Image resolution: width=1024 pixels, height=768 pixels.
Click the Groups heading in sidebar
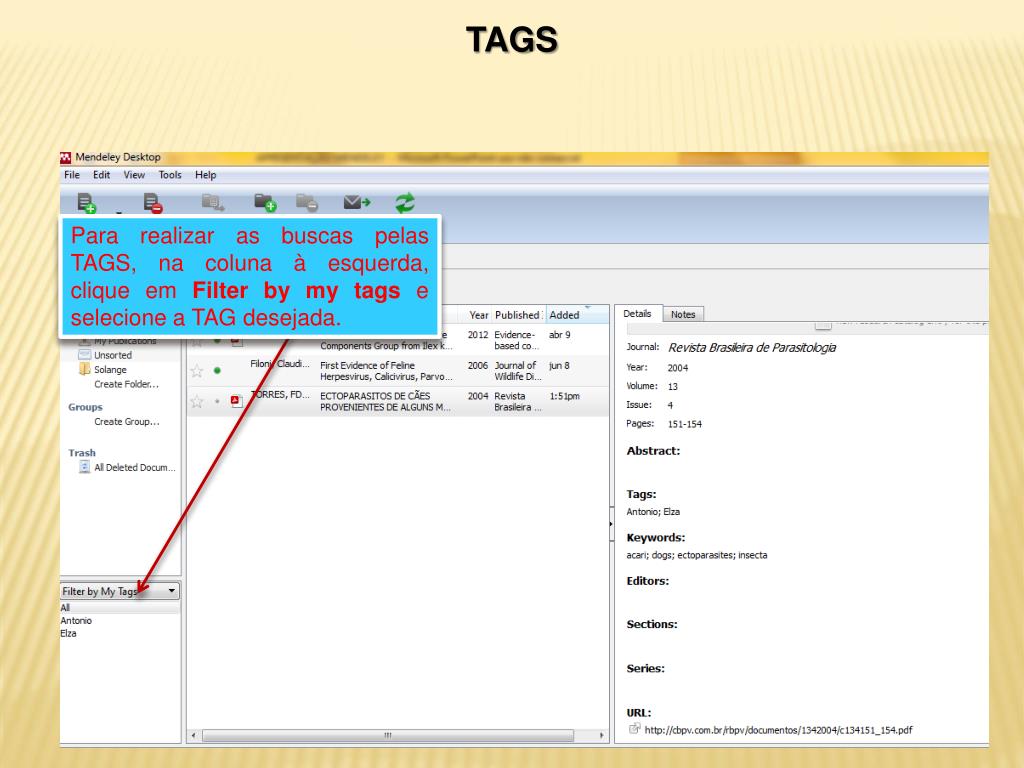[86, 407]
